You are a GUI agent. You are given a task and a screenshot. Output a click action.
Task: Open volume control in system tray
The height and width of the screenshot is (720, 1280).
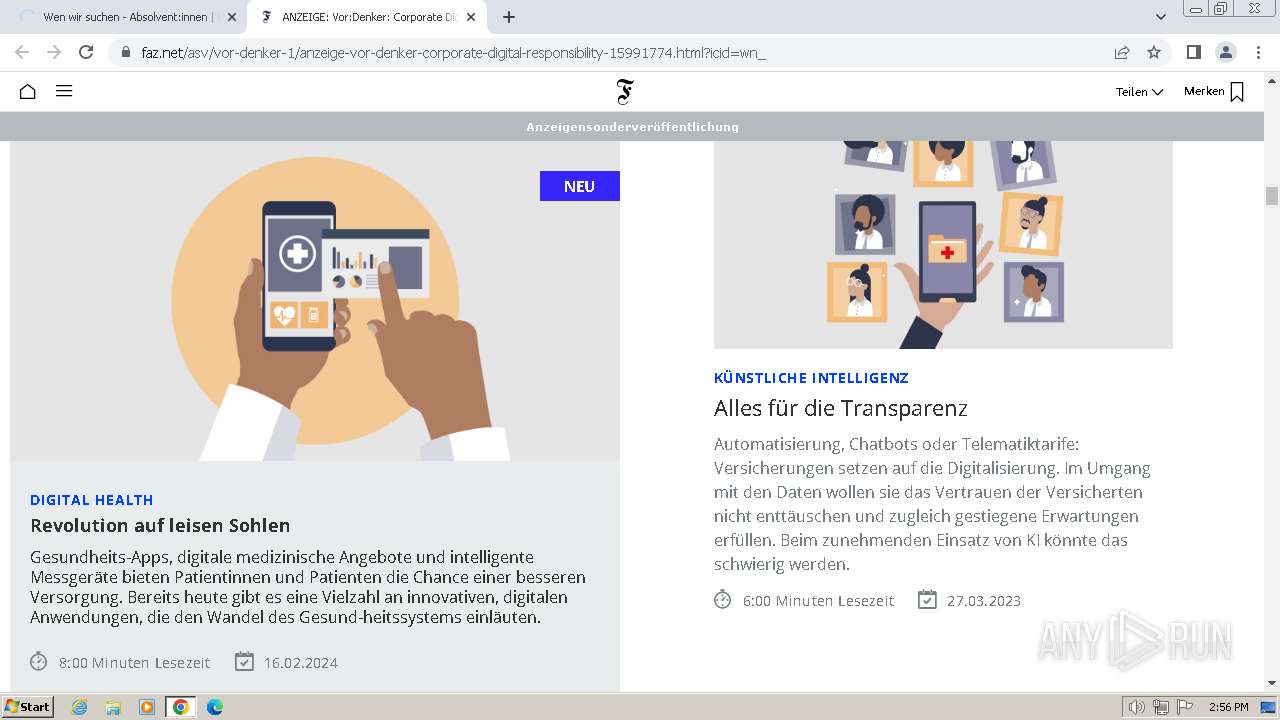coord(1137,707)
